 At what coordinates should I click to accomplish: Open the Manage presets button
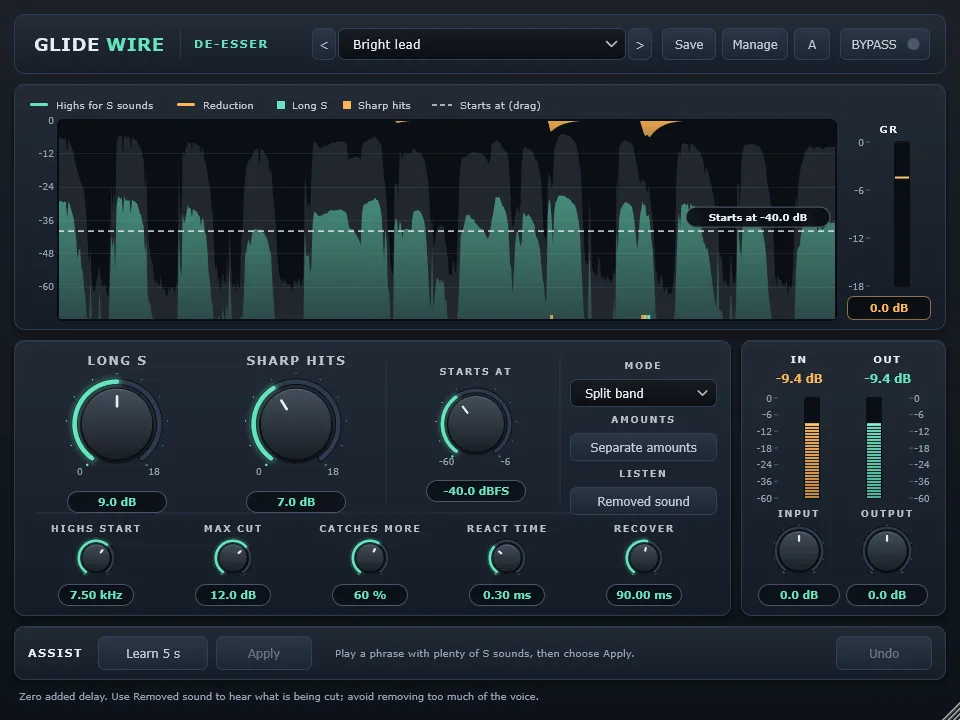pyautogui.click(x=755, y=45)
